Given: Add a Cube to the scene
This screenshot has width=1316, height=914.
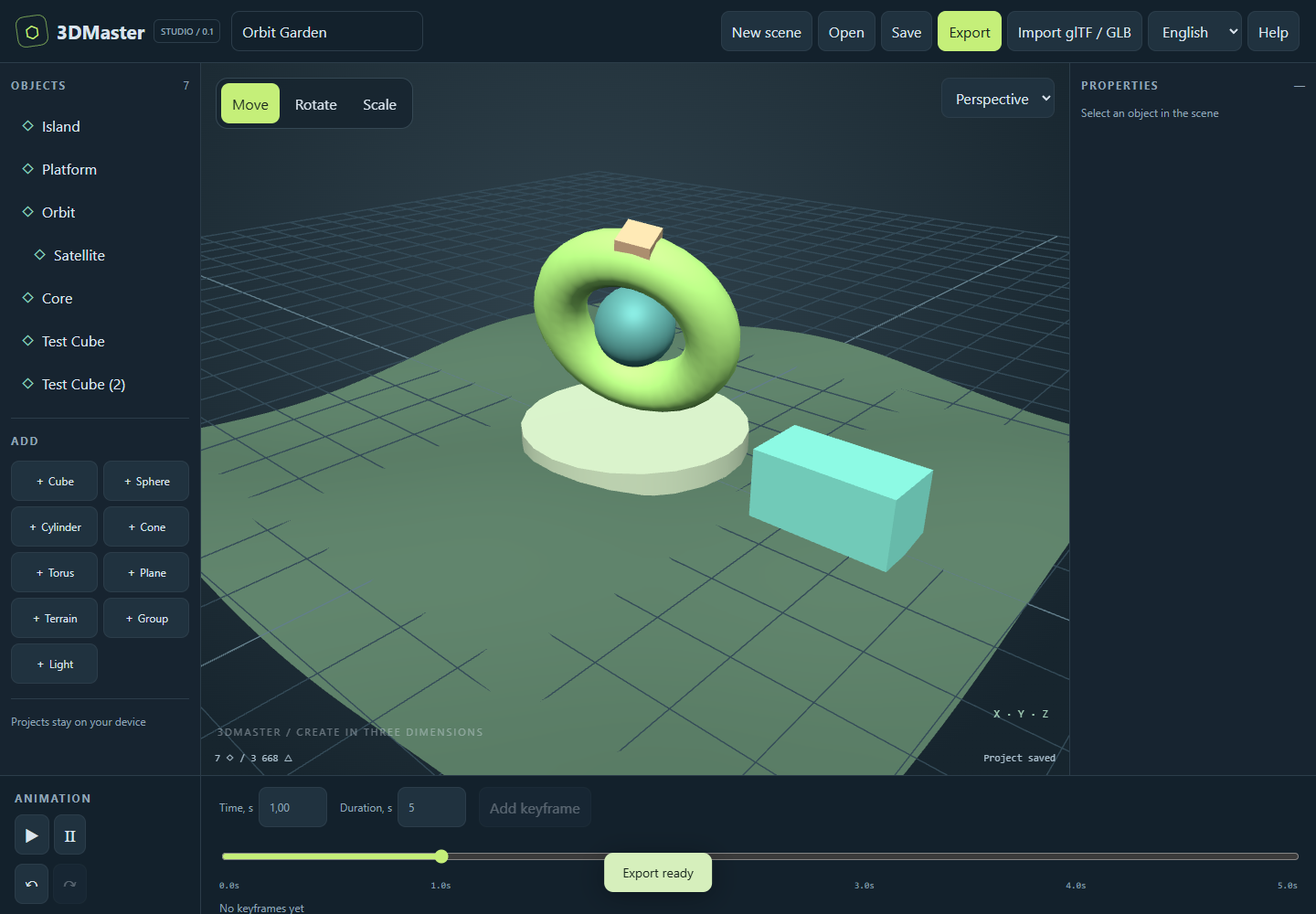Looking at the screenshot, I should coord(54,481).
